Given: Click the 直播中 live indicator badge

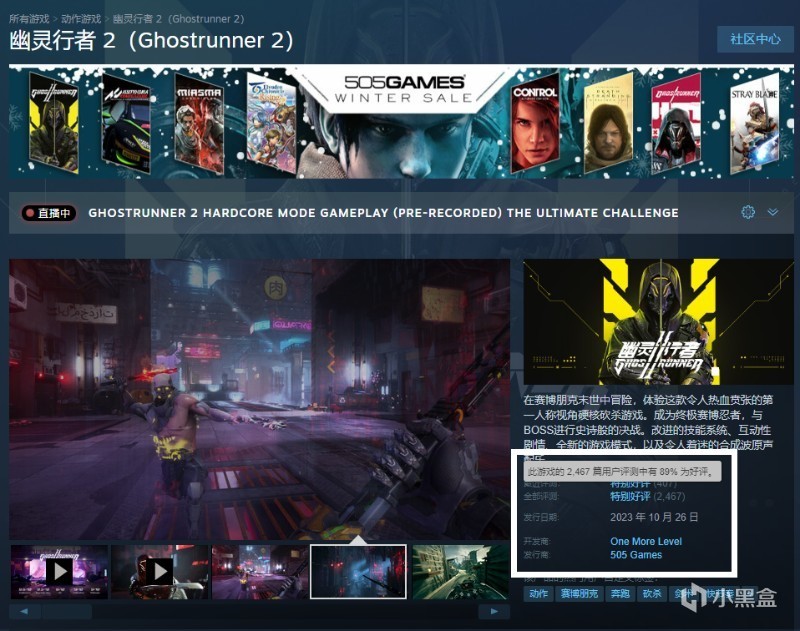Looking at the screenshot, I should pyautogui.click(x=49, y=213).
